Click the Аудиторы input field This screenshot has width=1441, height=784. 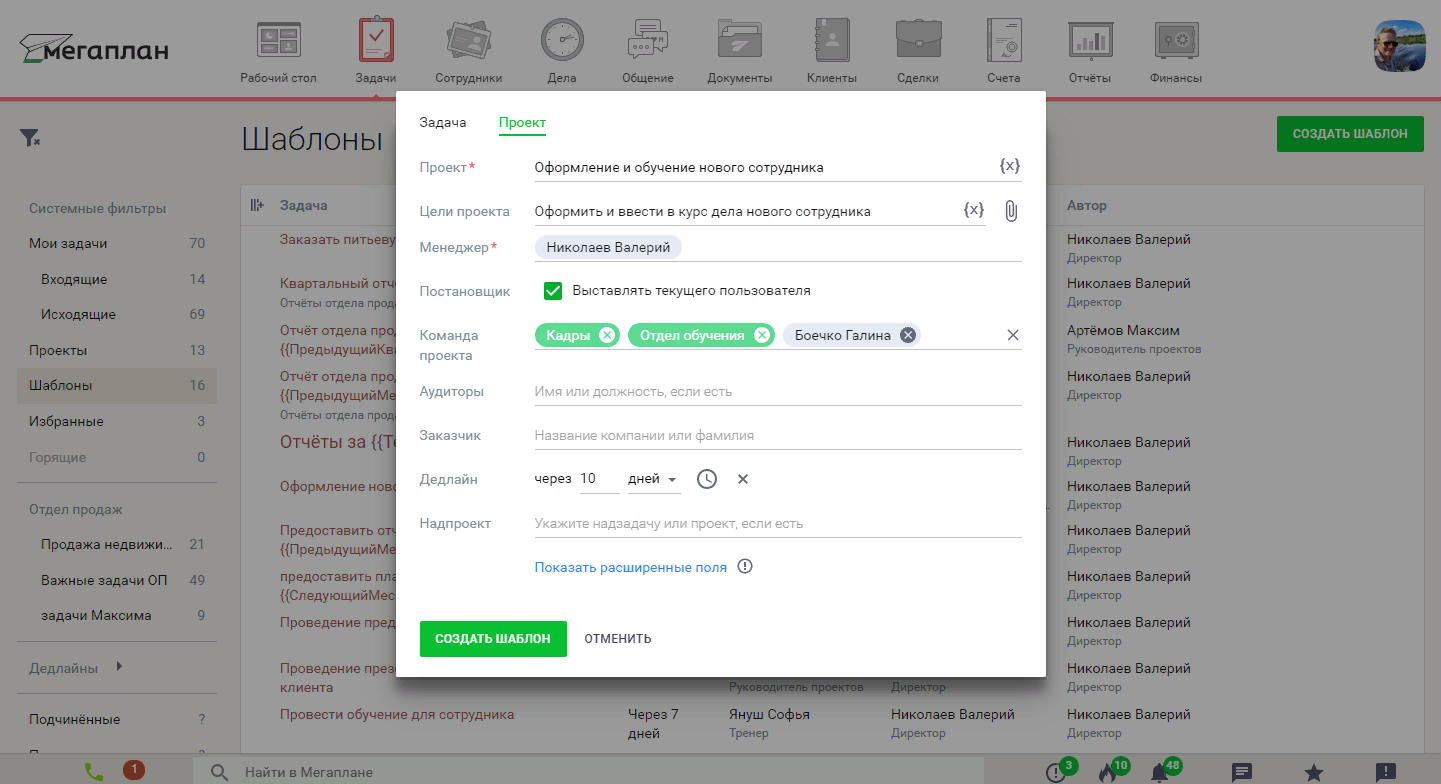[777, 392]
